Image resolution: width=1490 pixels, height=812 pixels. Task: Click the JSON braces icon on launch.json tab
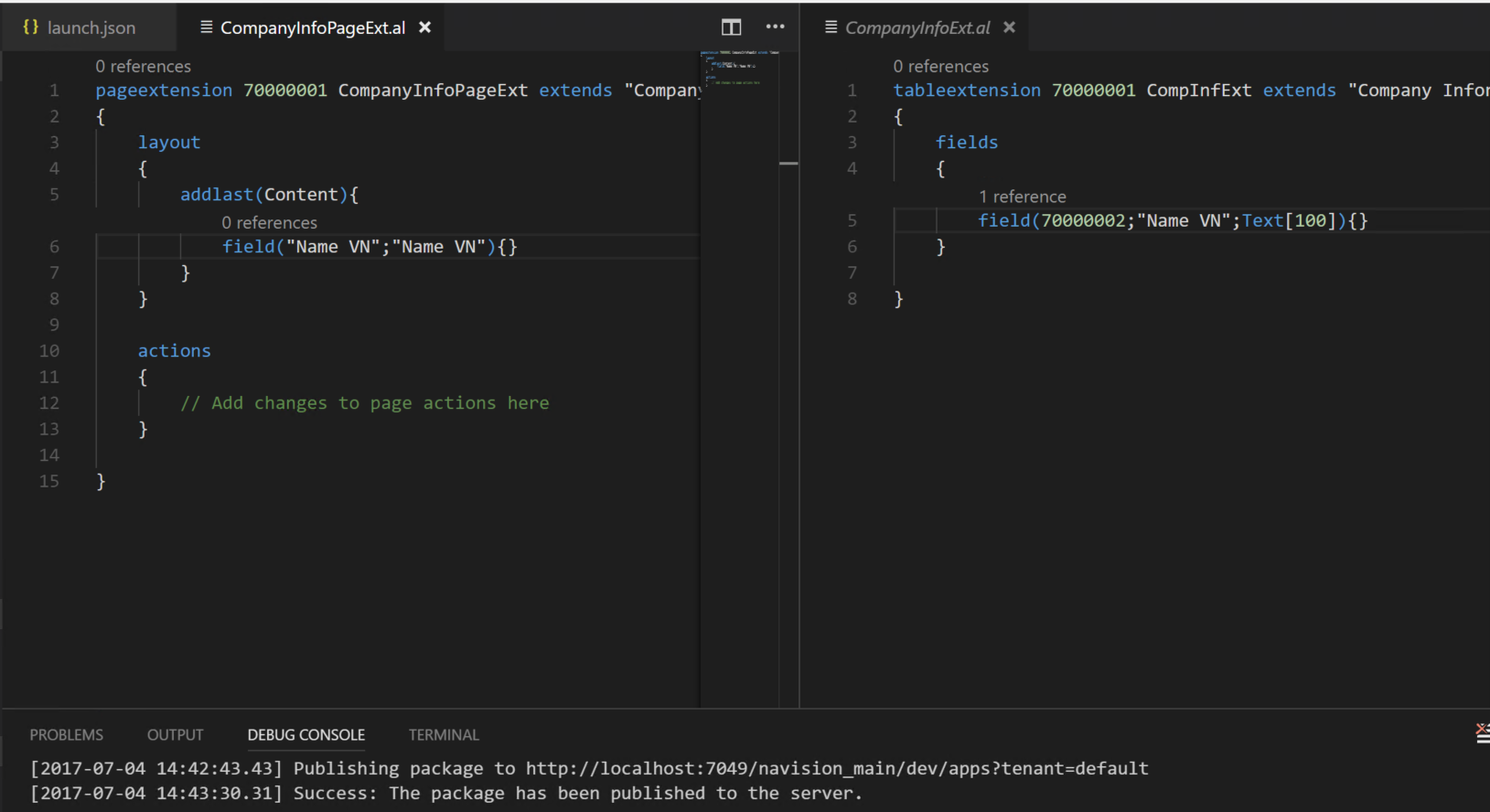tap(31, 27)
